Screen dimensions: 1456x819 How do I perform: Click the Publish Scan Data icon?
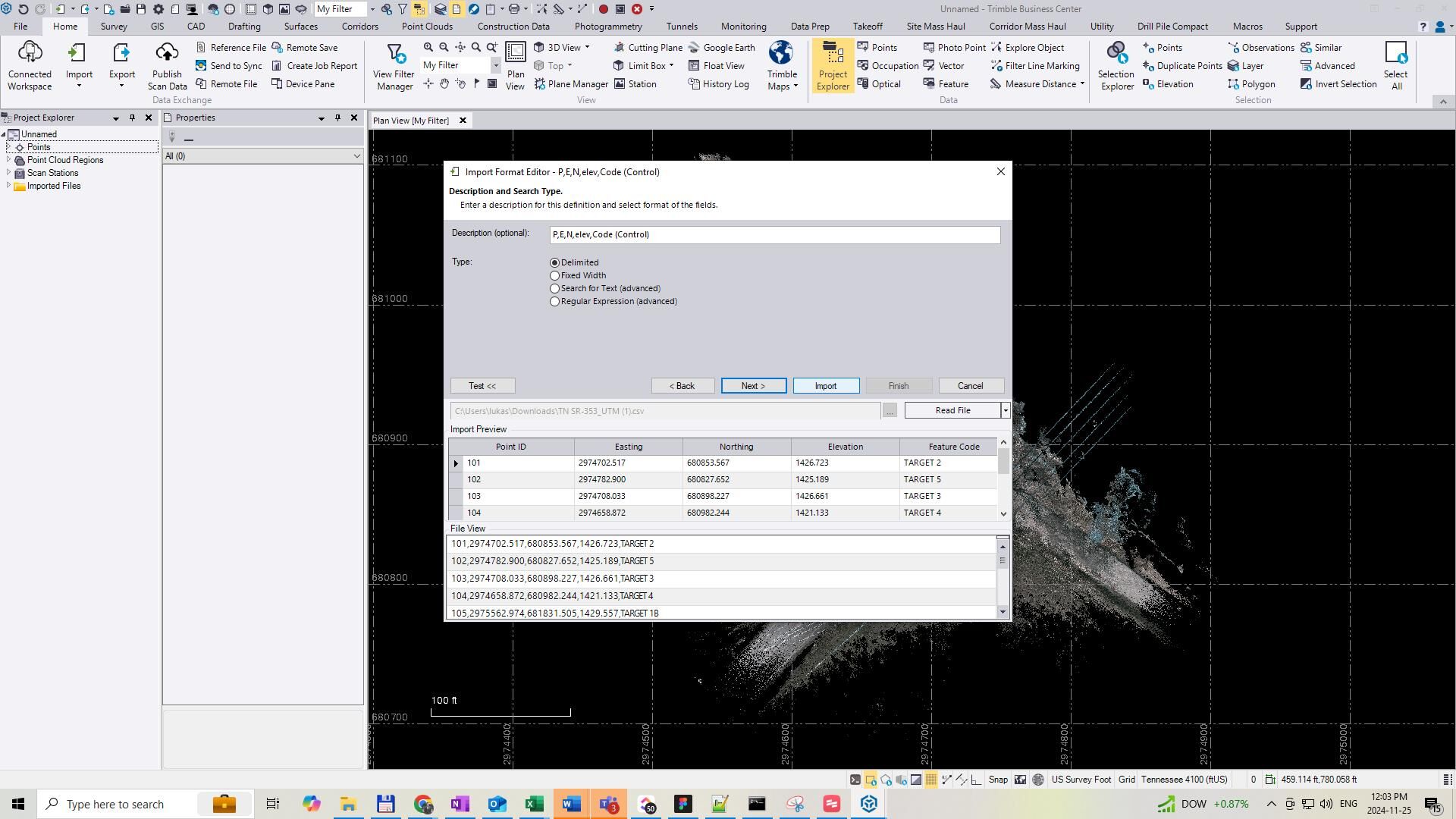[x=167, y=65]
